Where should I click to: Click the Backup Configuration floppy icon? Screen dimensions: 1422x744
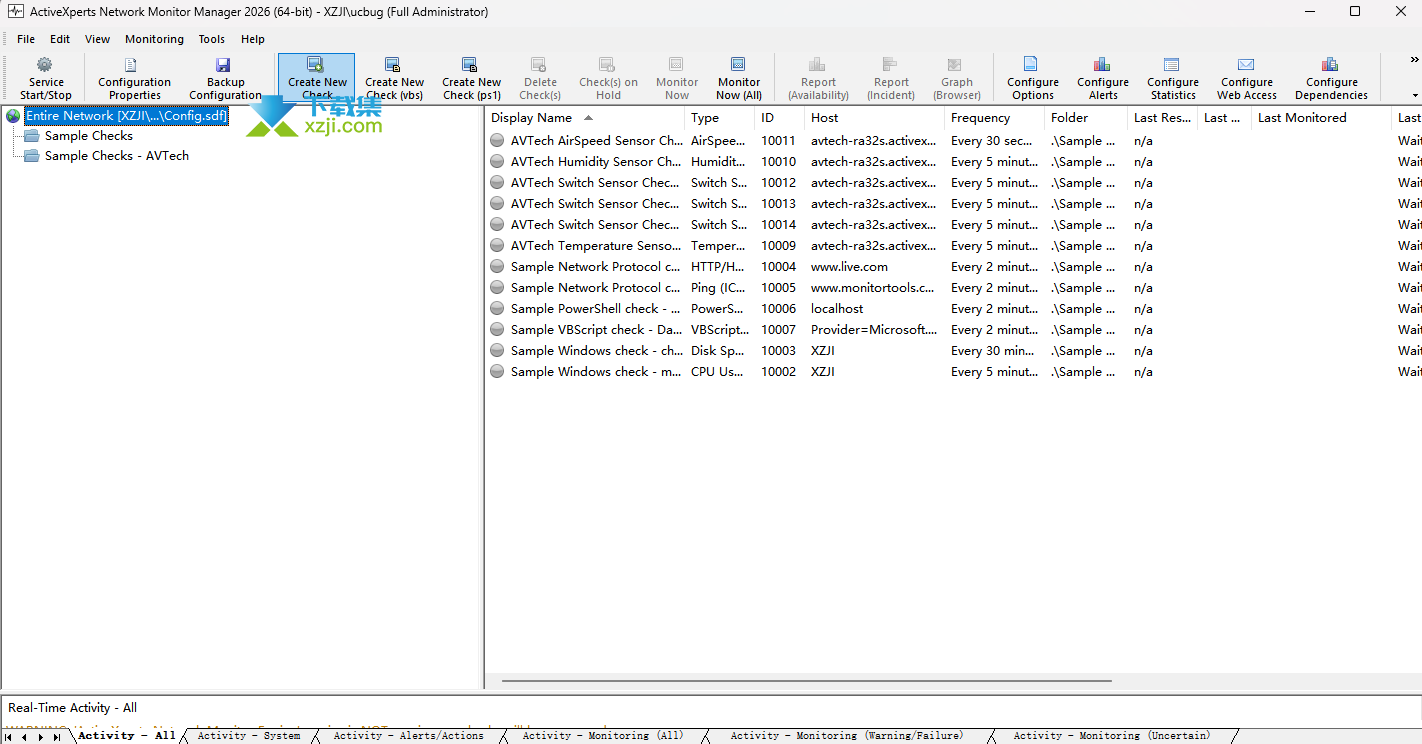click(225, 65)
